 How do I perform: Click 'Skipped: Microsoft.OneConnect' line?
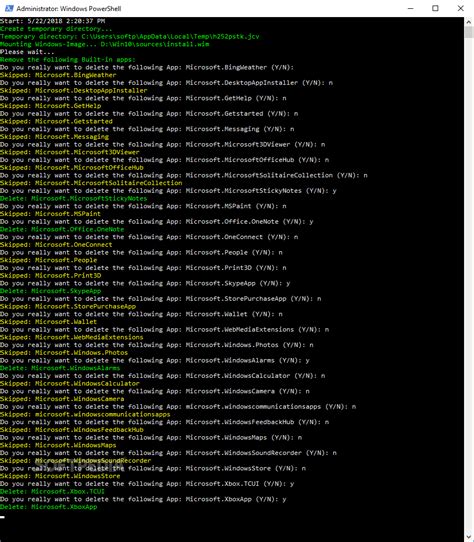(56, 245)
